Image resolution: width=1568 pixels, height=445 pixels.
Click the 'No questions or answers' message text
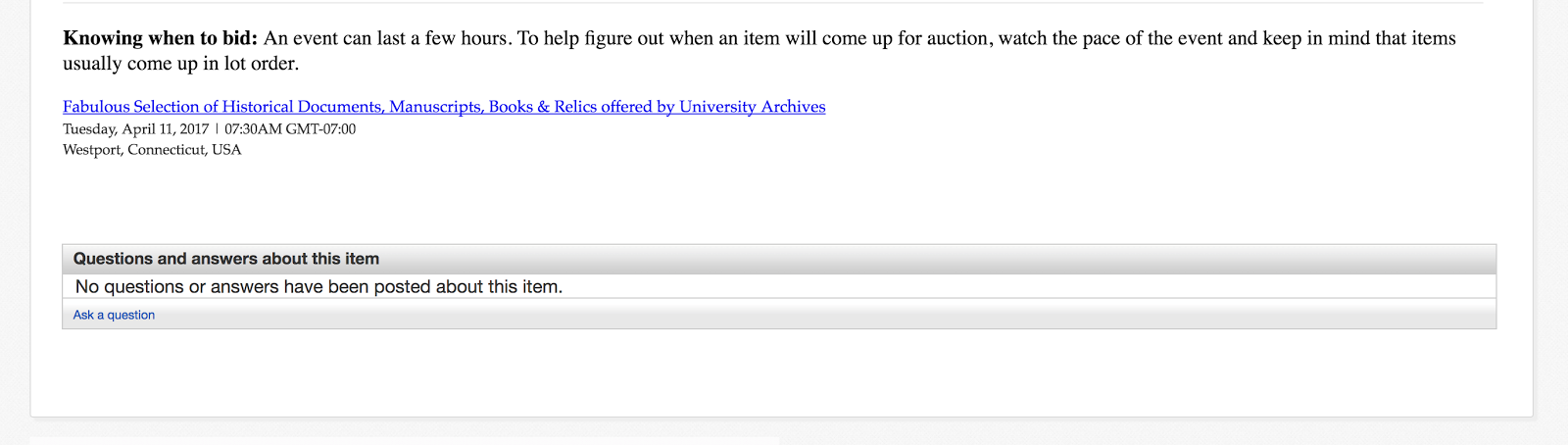318,287
